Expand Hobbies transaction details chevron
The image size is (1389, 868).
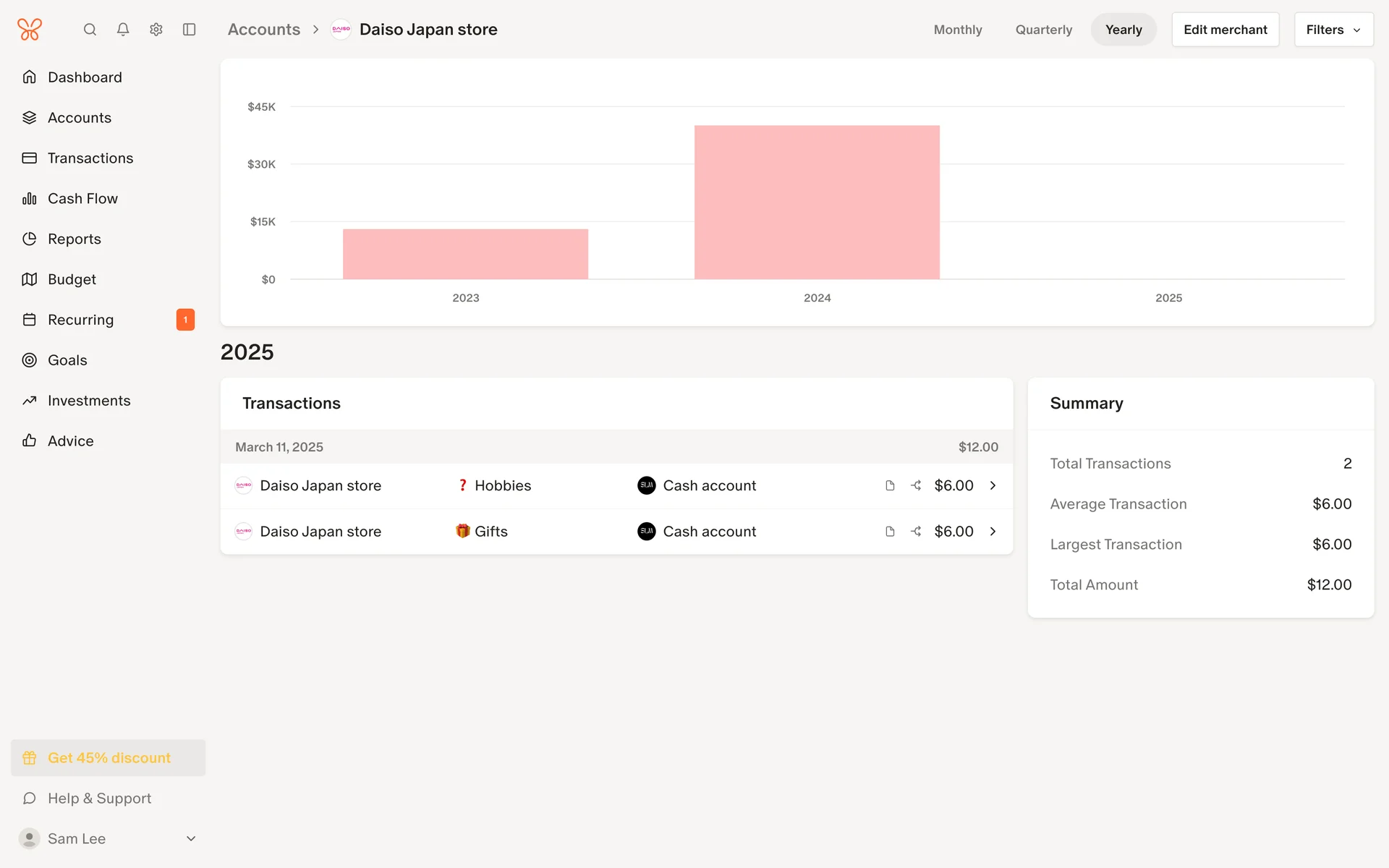point(993,485)
